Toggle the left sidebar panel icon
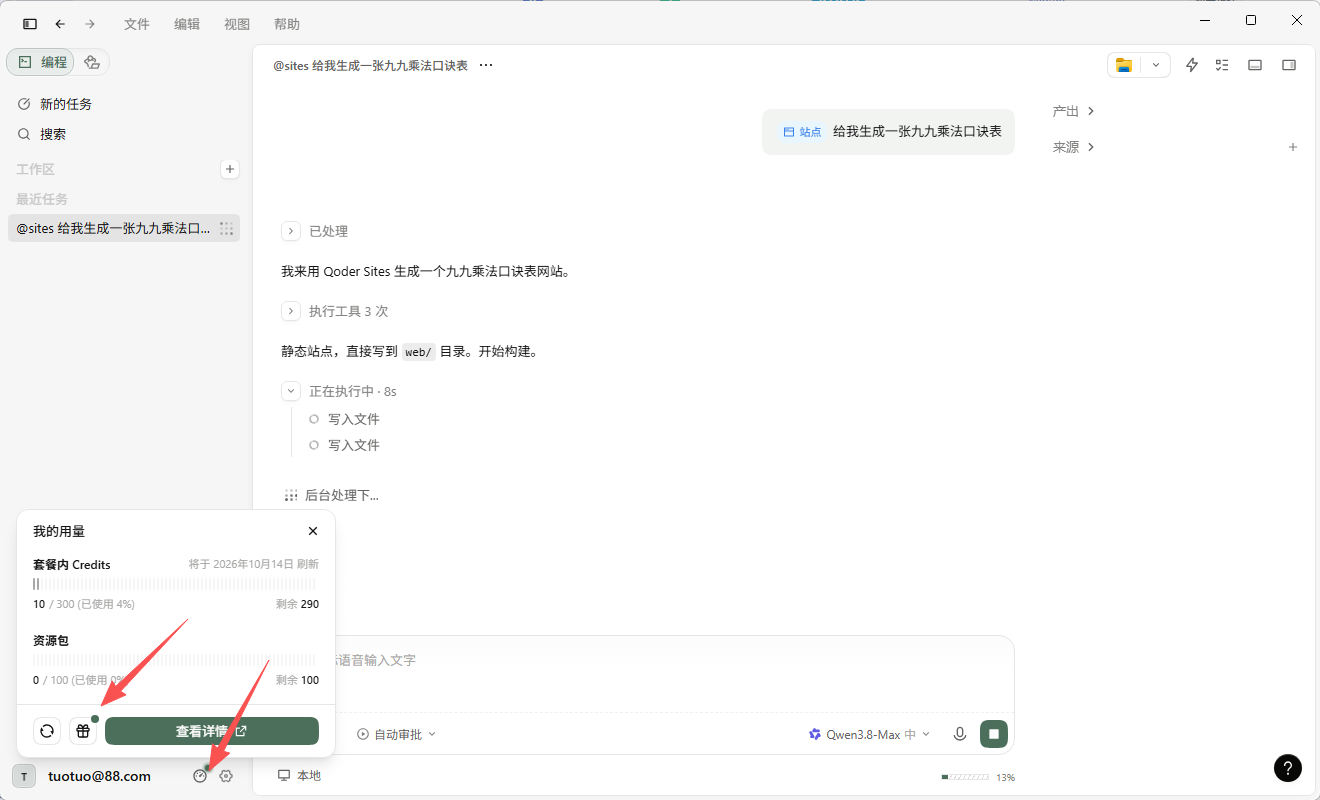 point(30,24)
